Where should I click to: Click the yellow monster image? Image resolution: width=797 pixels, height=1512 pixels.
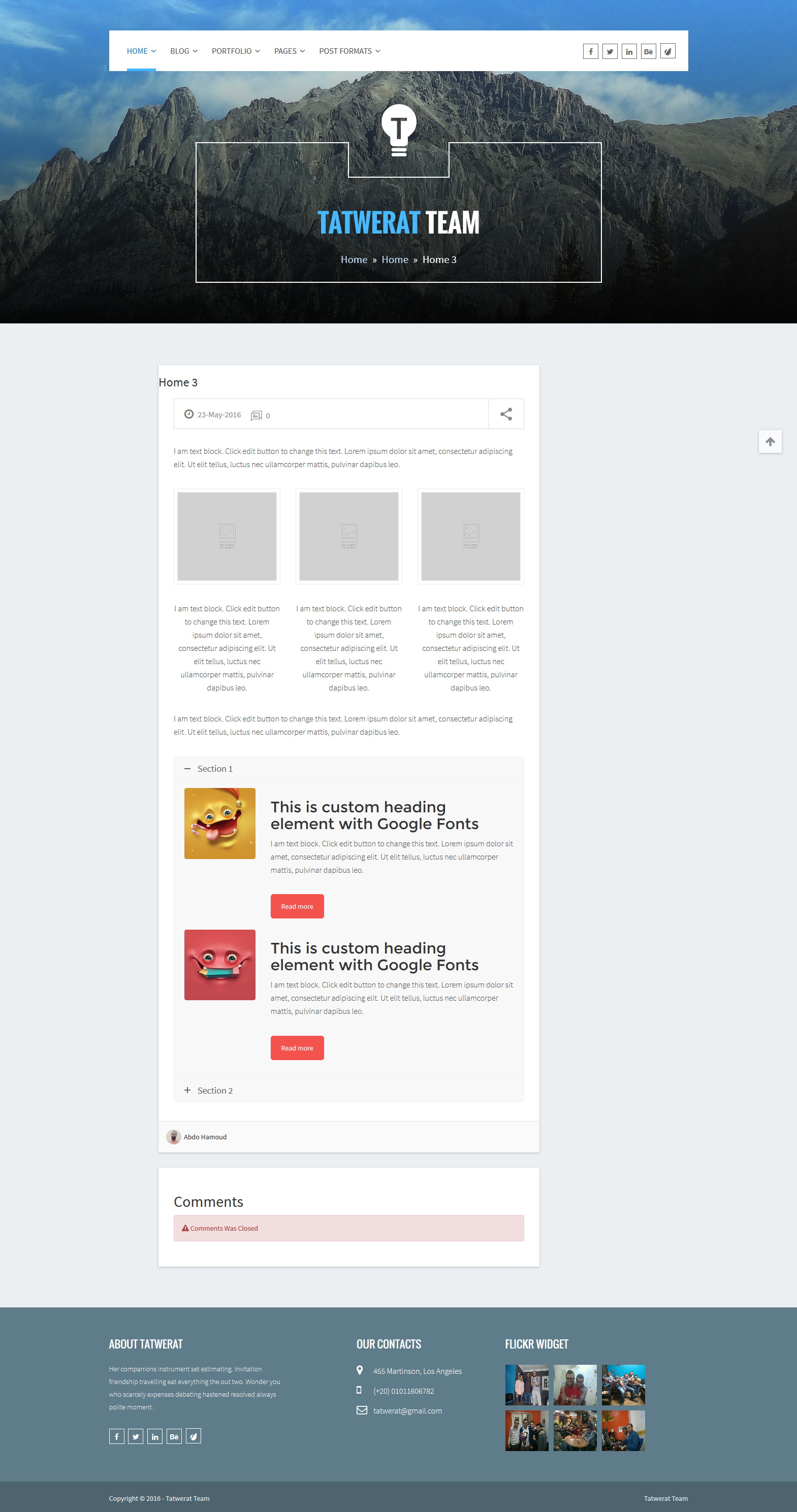[x=219, y=824]
